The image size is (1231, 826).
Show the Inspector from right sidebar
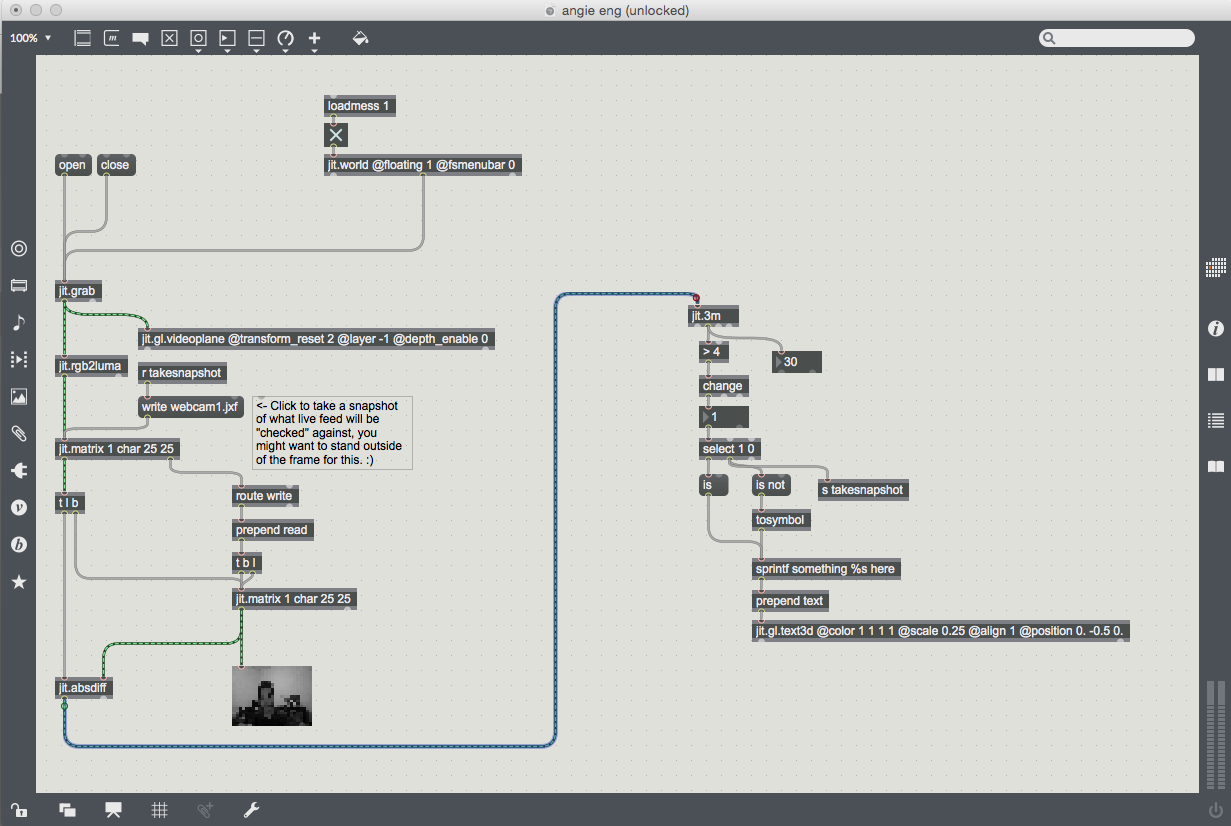coord(1216,328)
